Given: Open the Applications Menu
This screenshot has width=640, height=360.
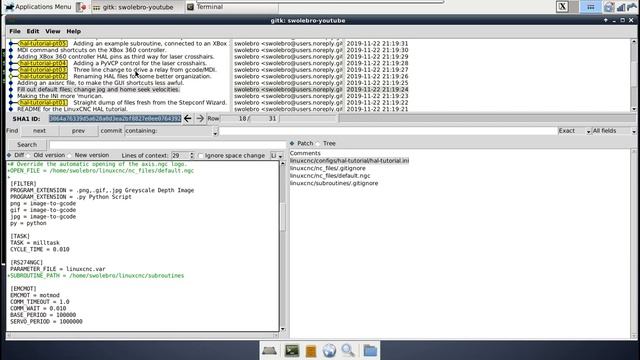Looking at the screenshot, I should pyautogui.click(x=38, y=7).
